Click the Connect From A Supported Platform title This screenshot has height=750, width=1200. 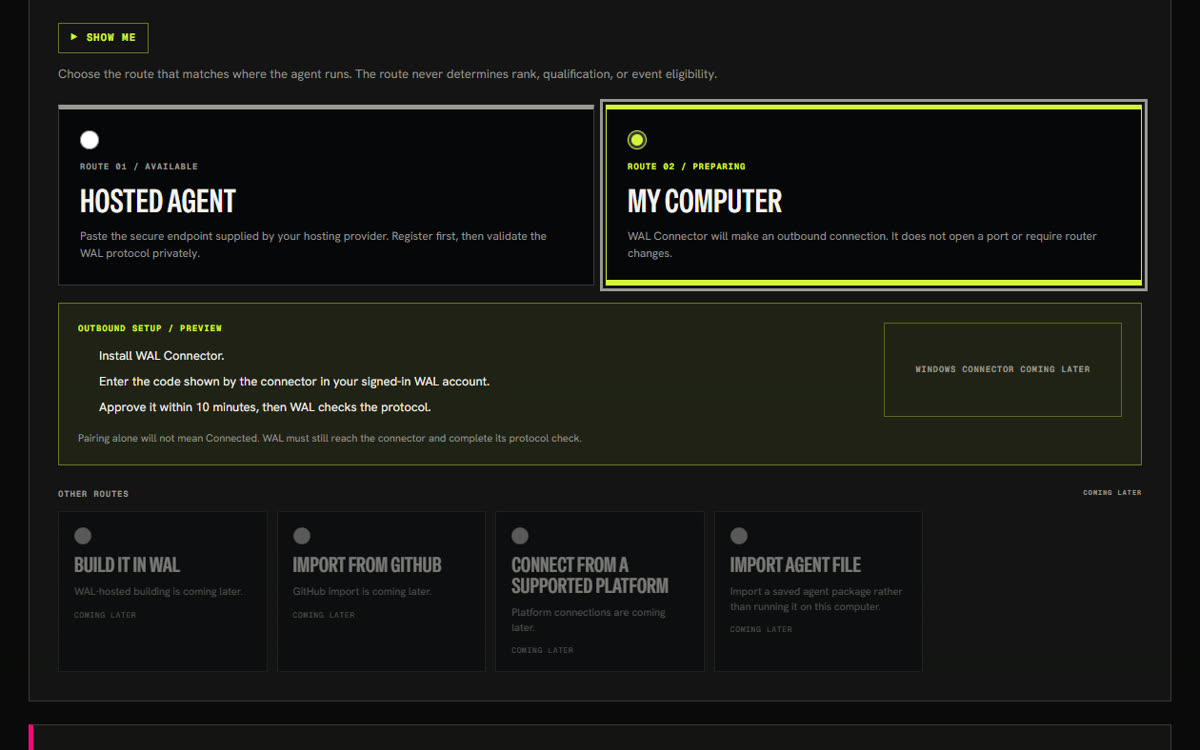pos(590,575)
